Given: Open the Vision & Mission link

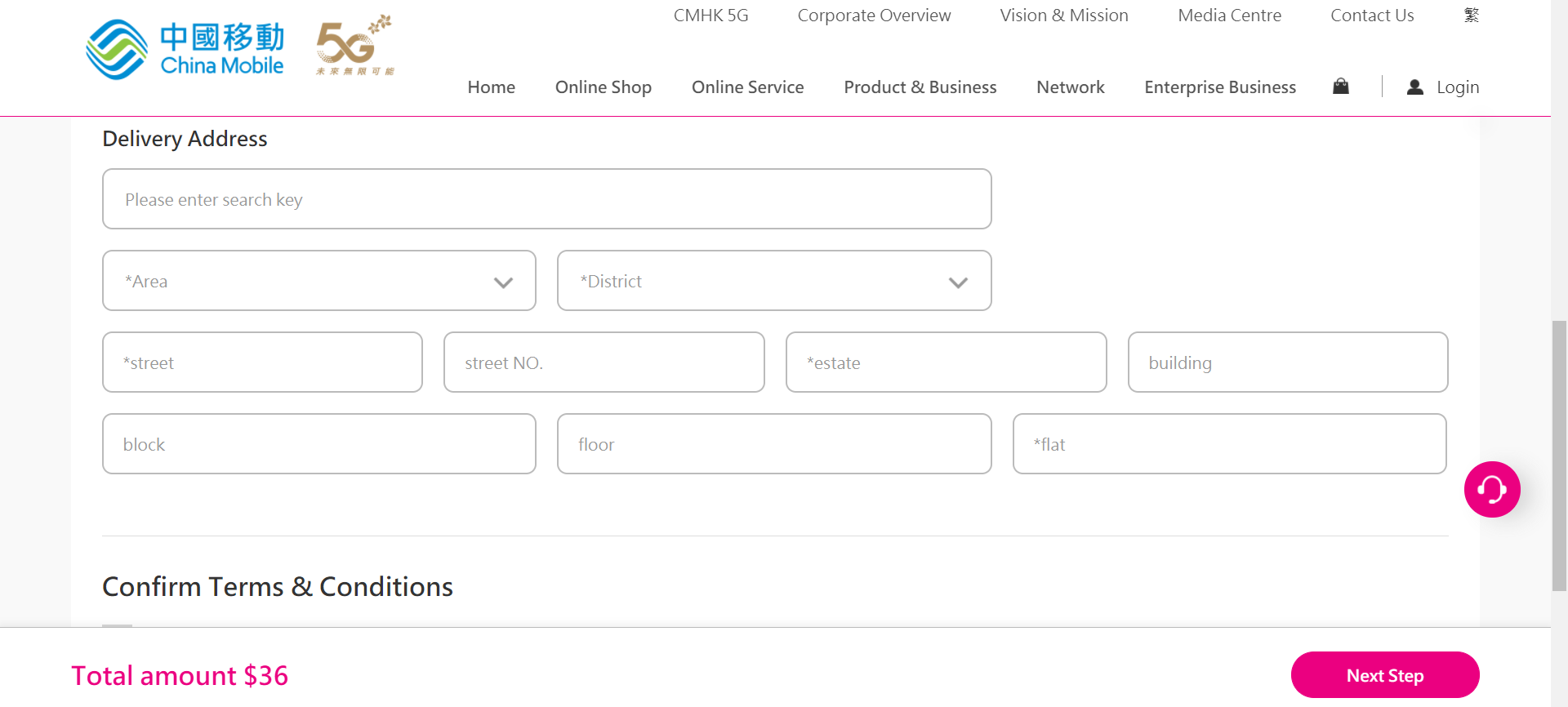Looking at the screenshot, I should point(1064,16).
